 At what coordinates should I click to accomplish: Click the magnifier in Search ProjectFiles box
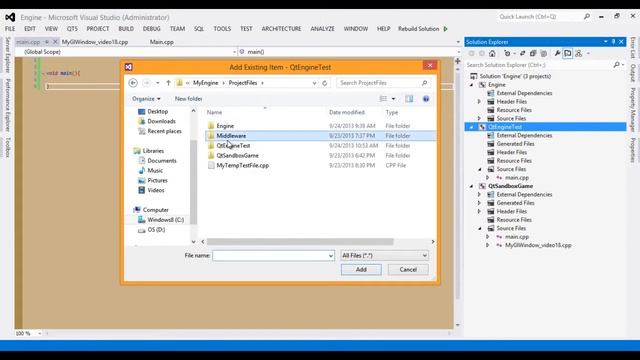[424, 83]
